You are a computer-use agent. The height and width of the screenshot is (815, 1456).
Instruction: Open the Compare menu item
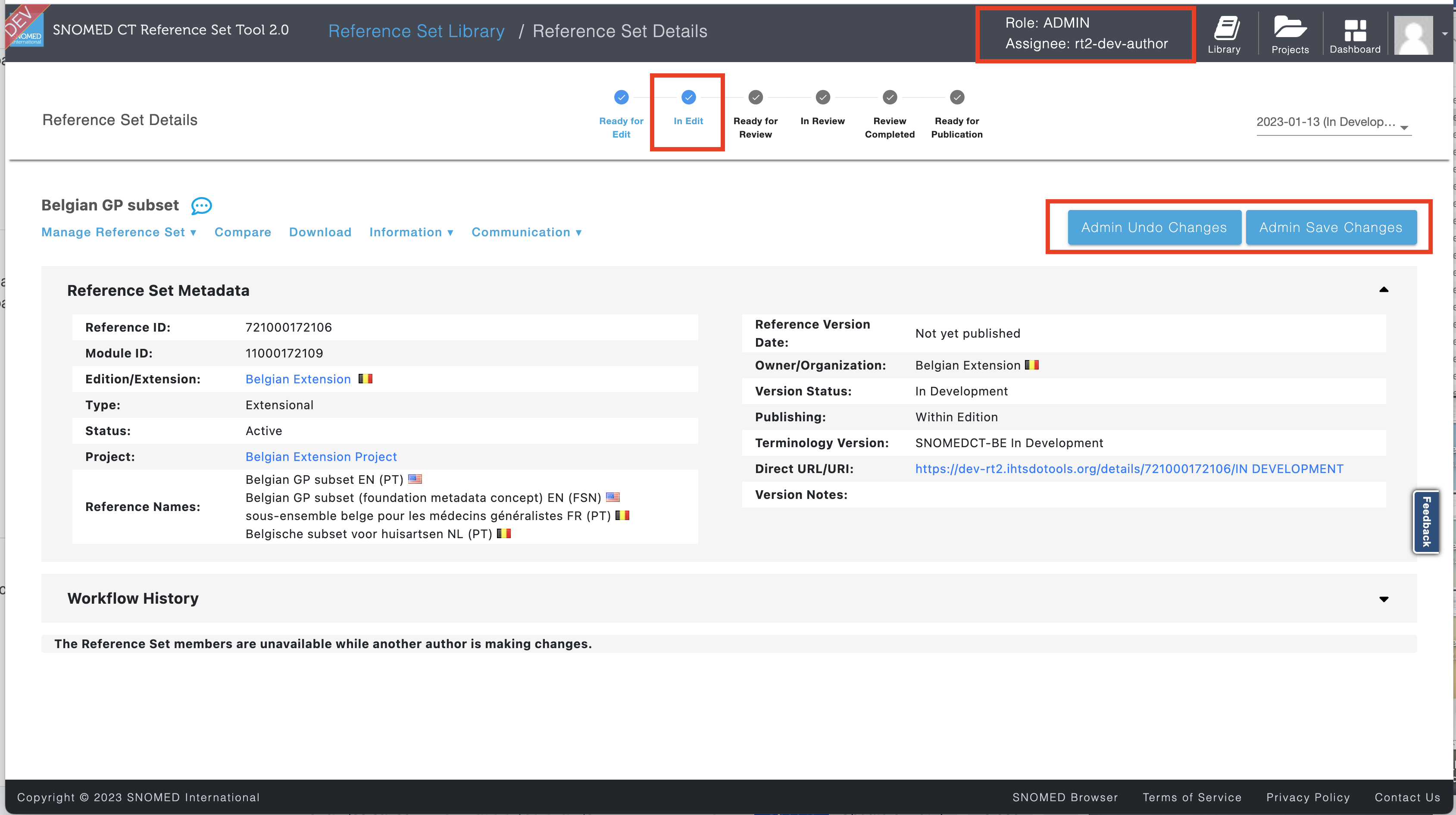243,232
